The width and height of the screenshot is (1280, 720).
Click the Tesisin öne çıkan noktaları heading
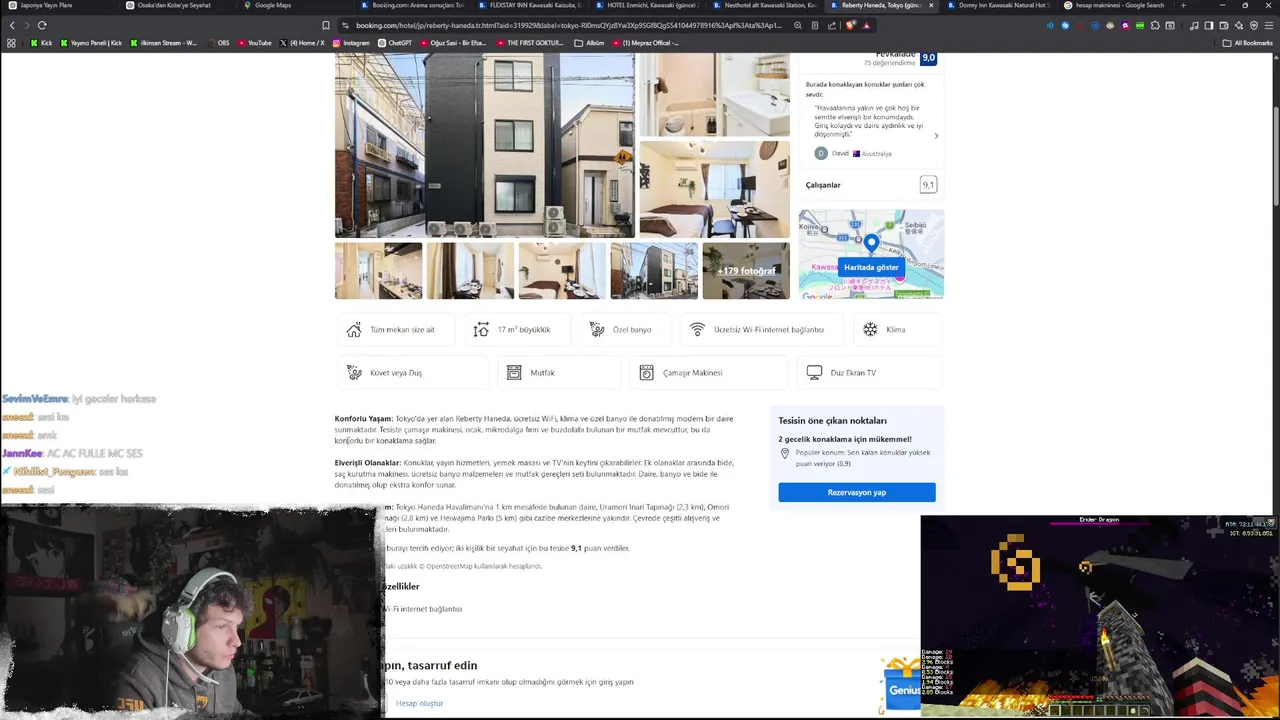832,421
